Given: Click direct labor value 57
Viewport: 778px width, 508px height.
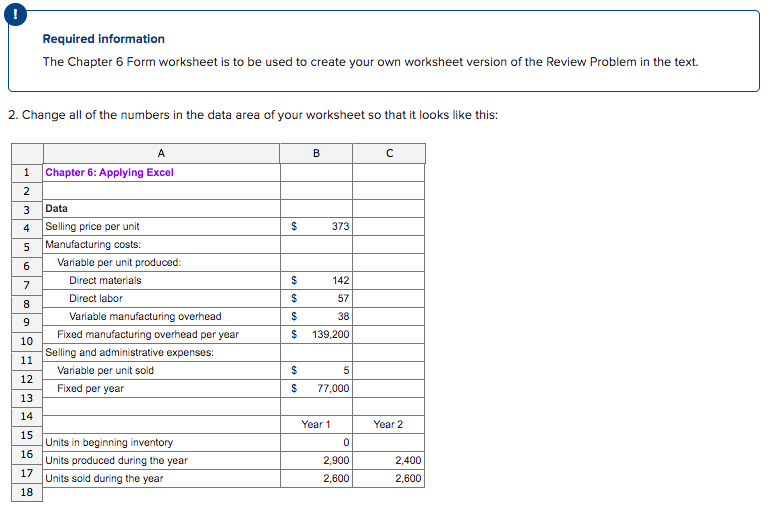Looking at the screenshot, I should [x=343, y=298].
